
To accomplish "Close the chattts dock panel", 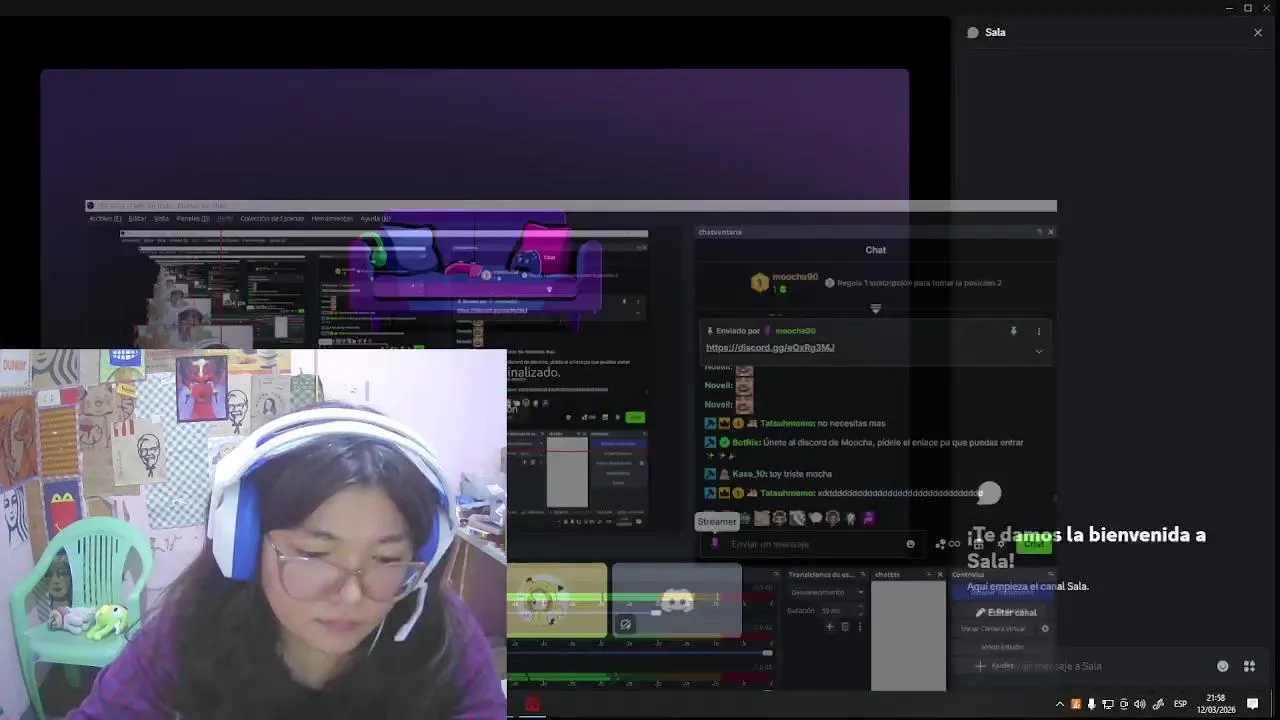I will pos(940,575).
